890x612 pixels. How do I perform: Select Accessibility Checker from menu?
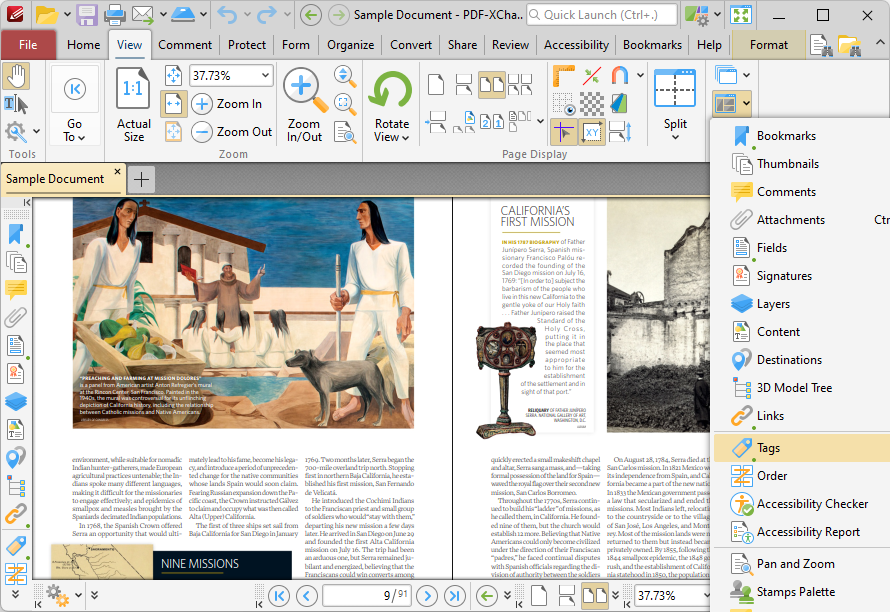point(812,504)
